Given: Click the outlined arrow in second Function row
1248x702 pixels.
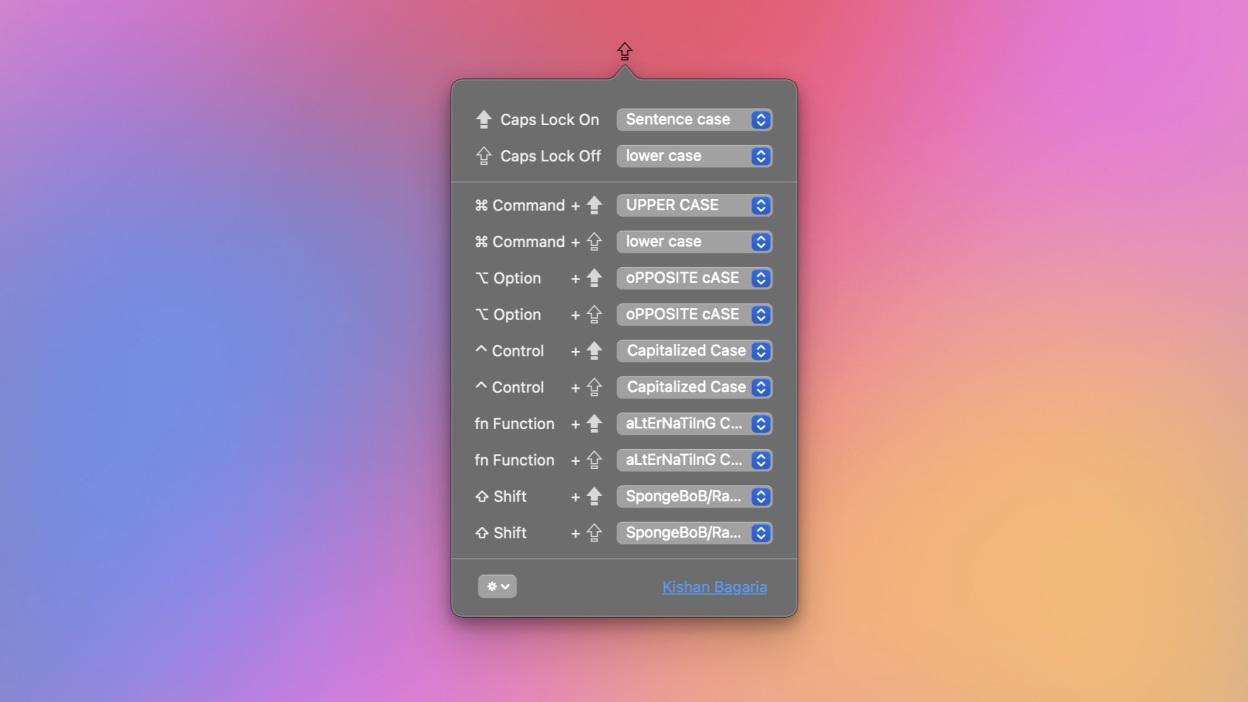Looking at the screenshot, I should (x=594, y=460).
